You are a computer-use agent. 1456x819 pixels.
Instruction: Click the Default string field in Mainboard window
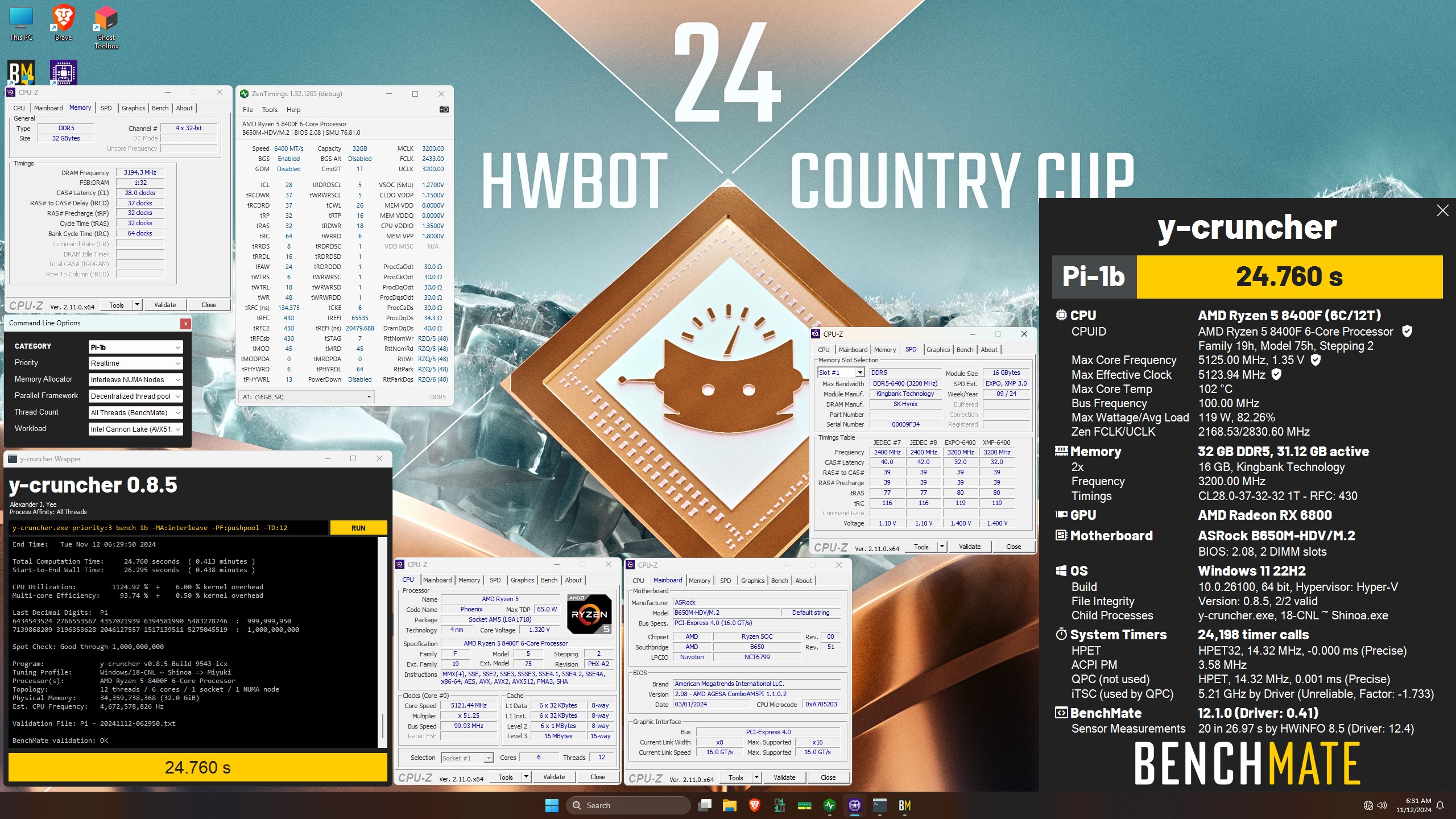pyautogui.click(x=811, y=613)
